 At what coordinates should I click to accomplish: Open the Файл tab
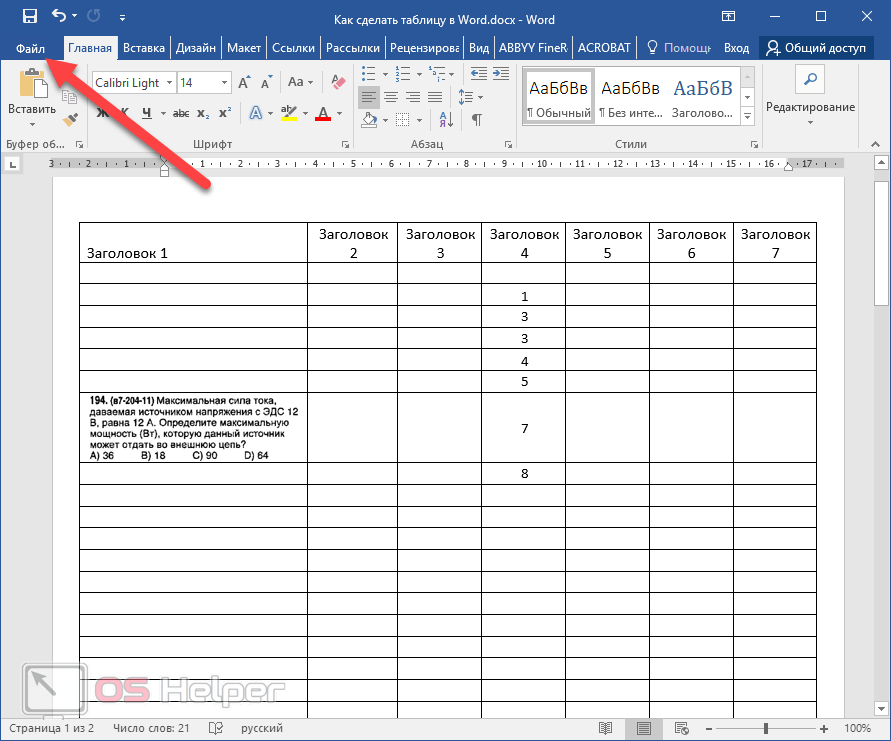(x=30, y=48)
